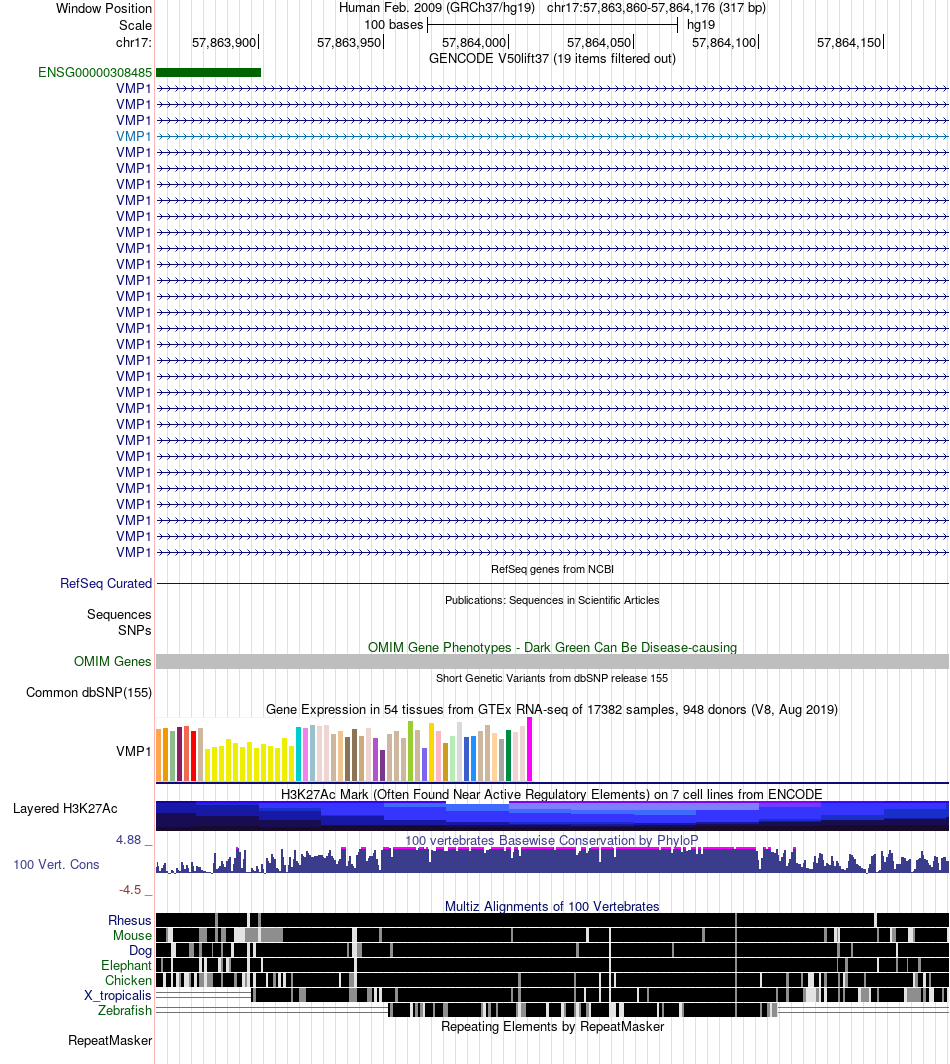Click the RepeatMasker track label

[110, 1041]
